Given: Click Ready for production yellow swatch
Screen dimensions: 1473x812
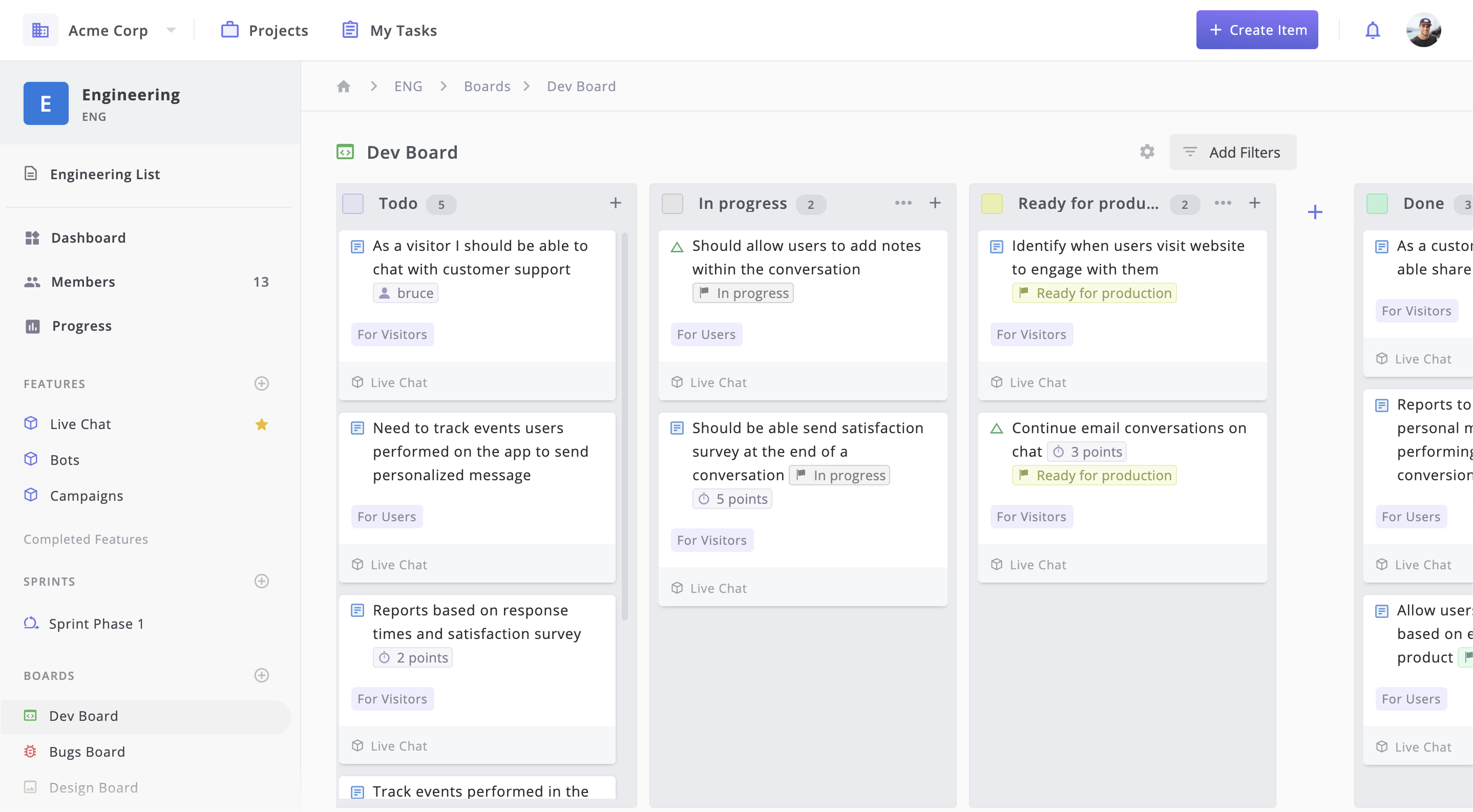Looking at the screenshot, I should pos(992,203).
